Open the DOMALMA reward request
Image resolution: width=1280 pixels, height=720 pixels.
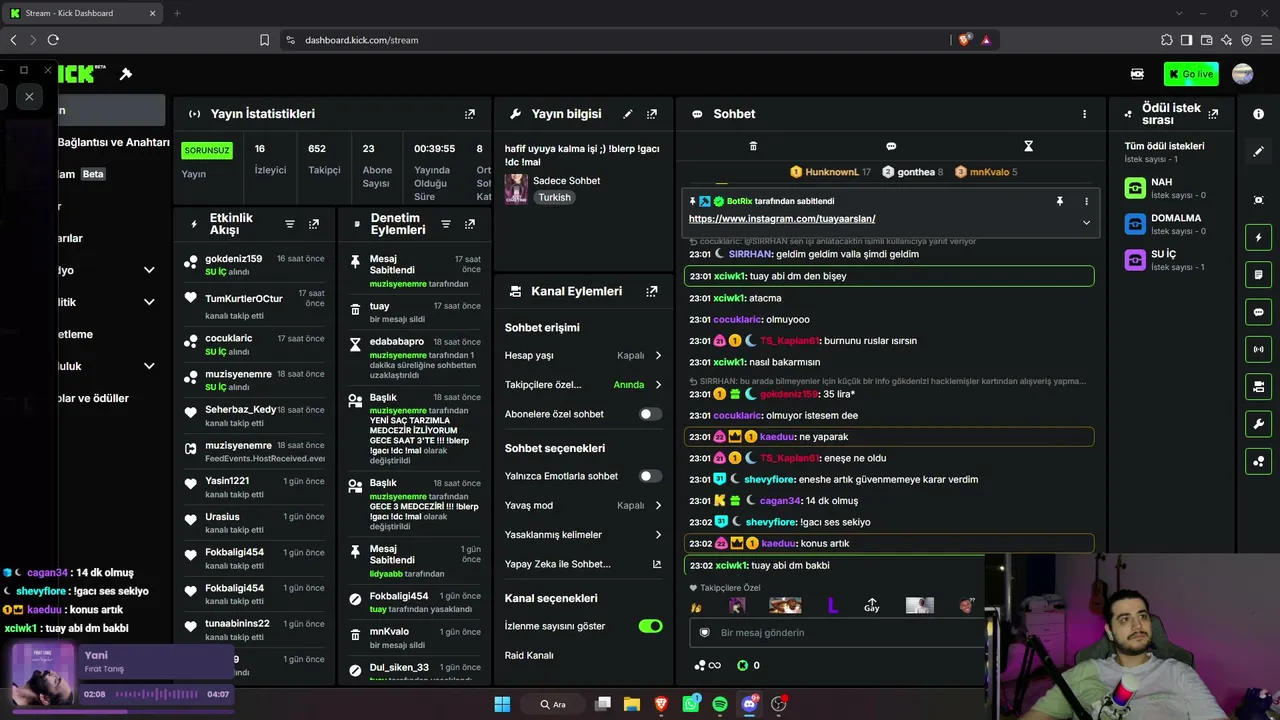point(1172,224)
